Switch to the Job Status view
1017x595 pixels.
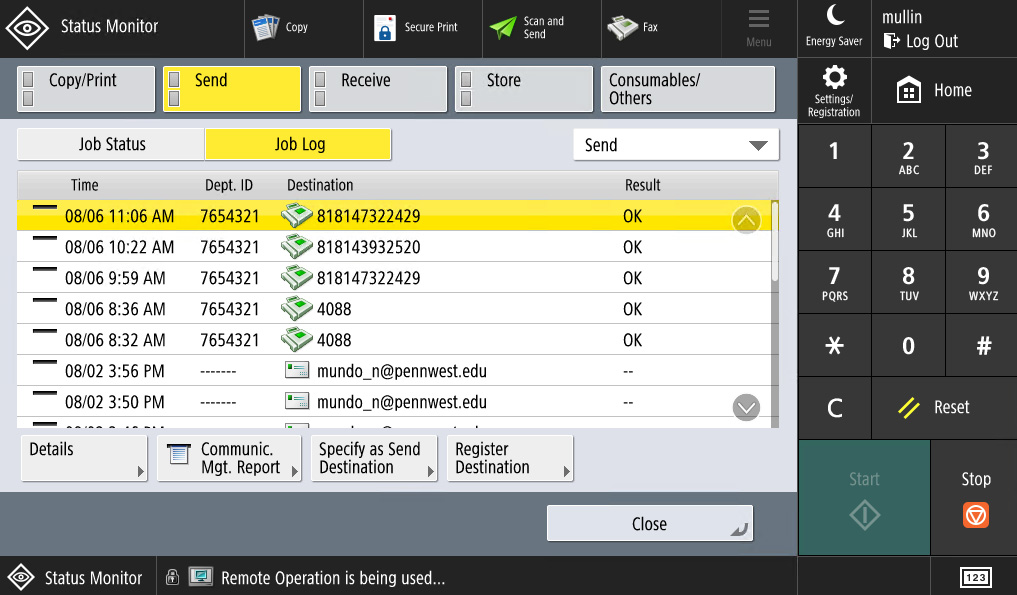[x=111, y=144]
